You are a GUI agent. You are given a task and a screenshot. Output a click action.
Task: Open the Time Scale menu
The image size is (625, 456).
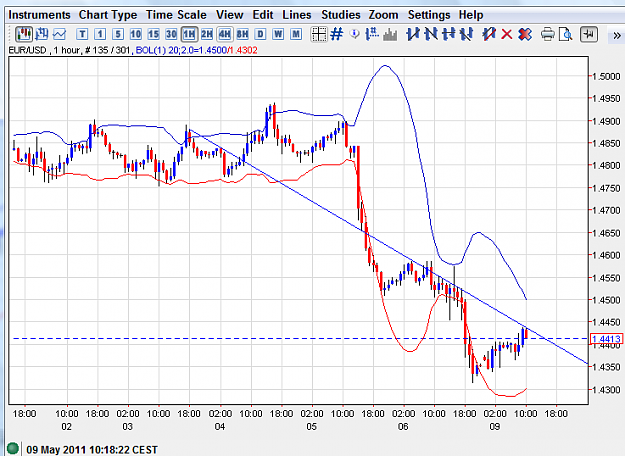pyautogui.click(x=176, y=15)
